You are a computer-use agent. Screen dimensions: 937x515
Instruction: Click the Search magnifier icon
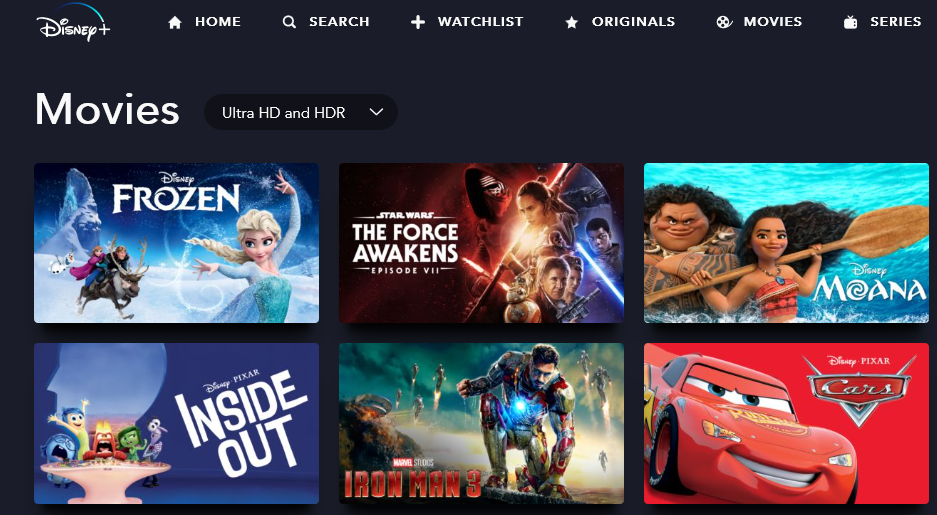coord(289,23)
